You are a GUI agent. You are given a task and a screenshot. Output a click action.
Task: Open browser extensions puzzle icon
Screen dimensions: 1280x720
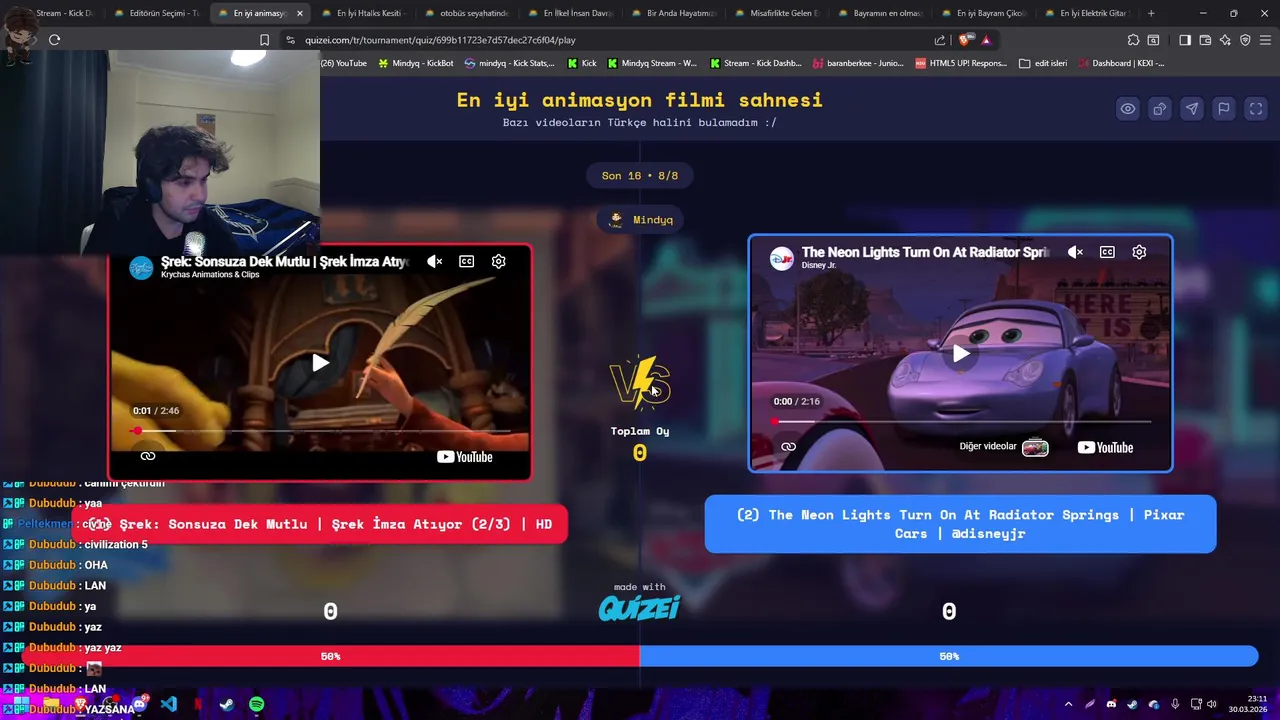(x=1133, y=40)
